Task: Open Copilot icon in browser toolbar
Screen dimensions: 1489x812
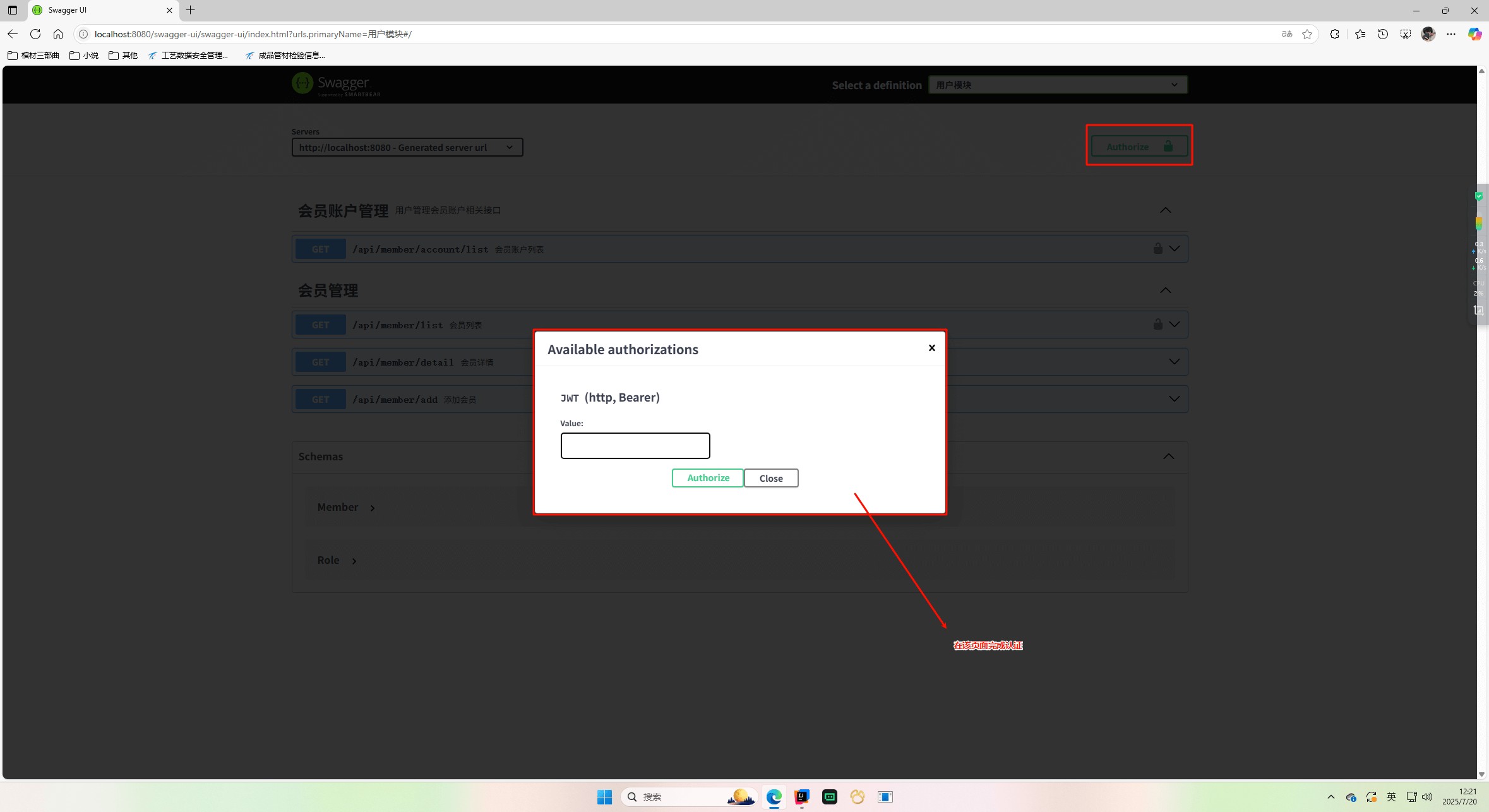Action: (1474, 34)
